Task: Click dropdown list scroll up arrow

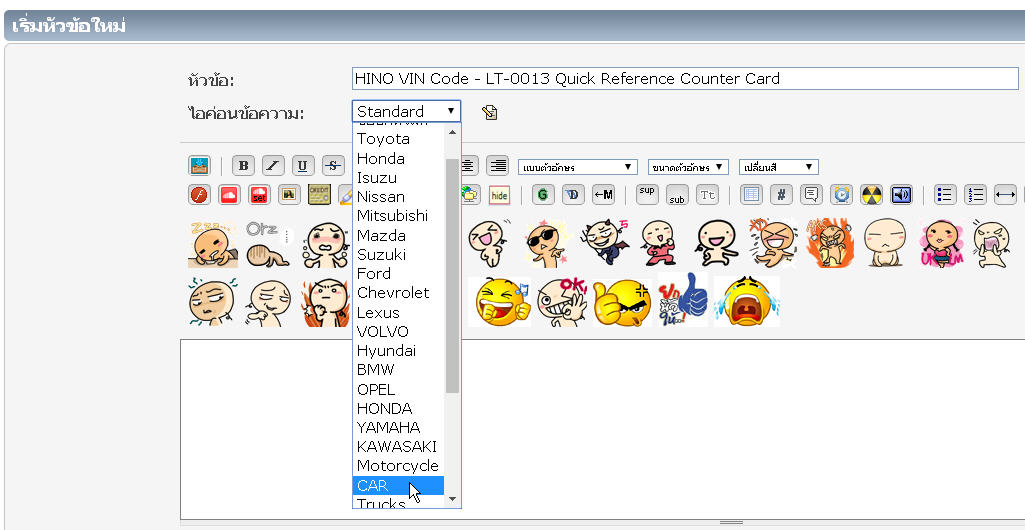Action: click(452, 132)
